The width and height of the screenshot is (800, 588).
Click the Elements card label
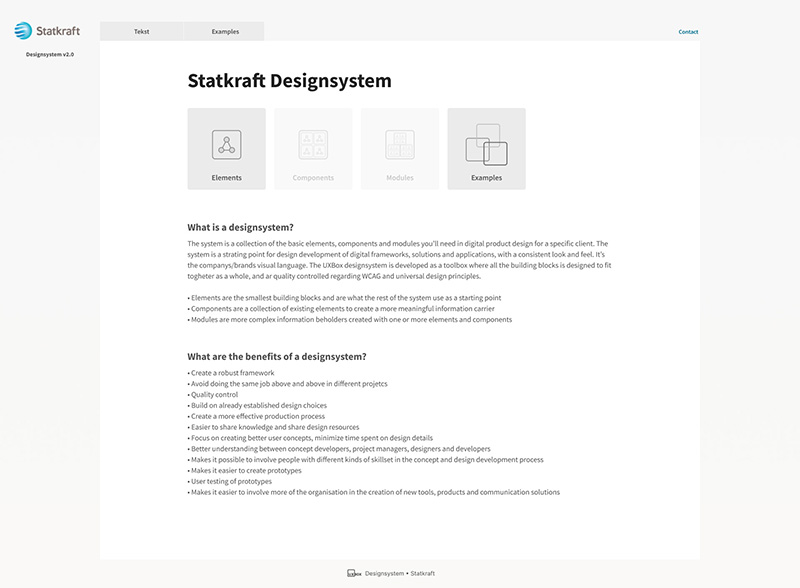click(x=227, y=178)
